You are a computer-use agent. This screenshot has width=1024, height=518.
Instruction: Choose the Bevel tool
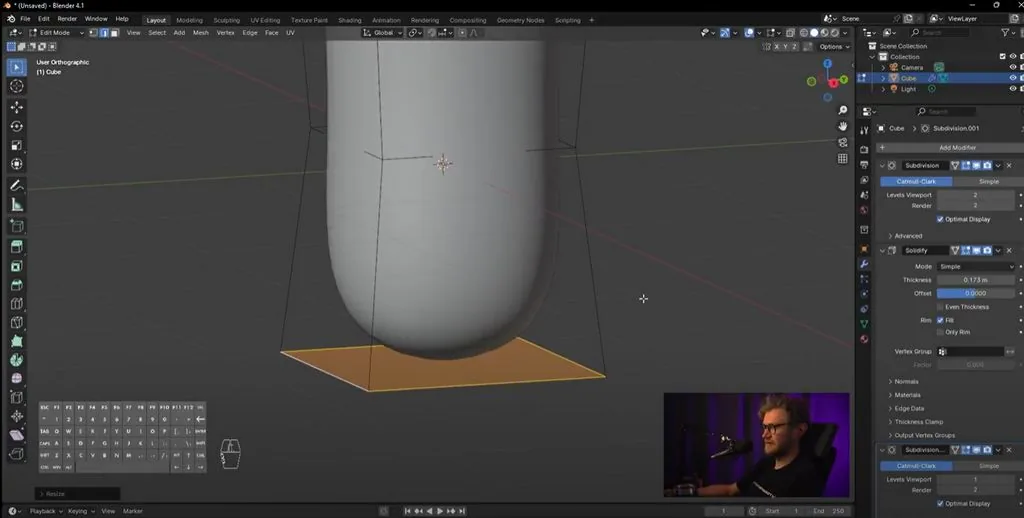pyautogui.click(x=16, y=285)
